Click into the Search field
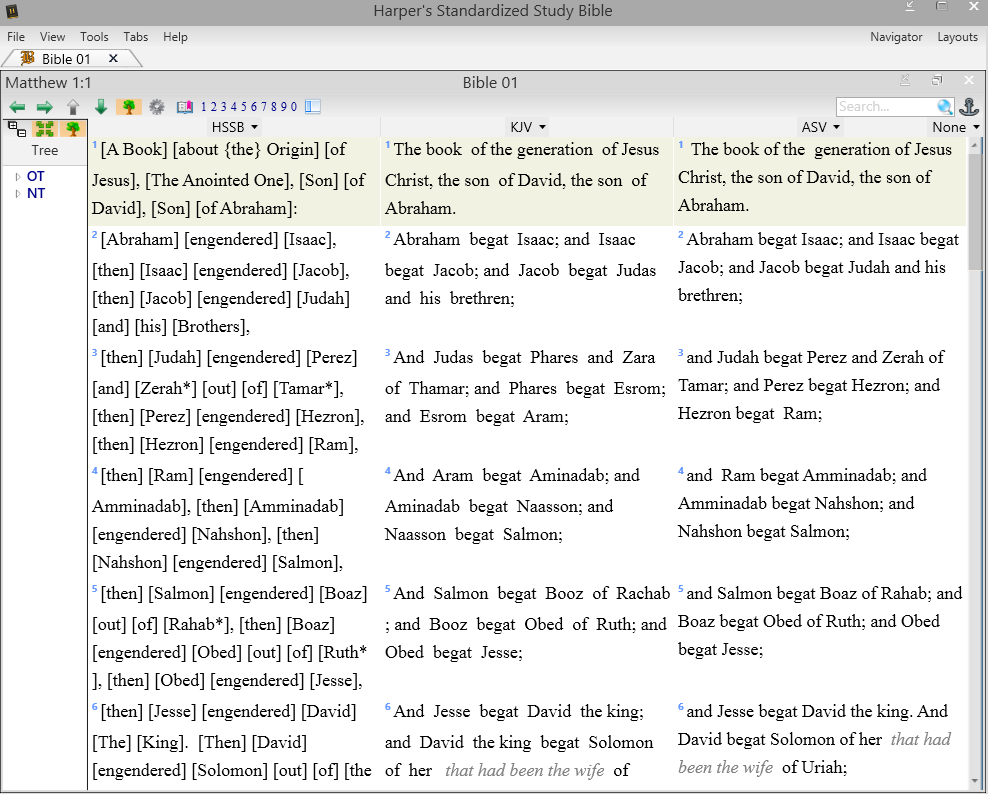This screenshot has height=794, width=988. click(886, 106)
